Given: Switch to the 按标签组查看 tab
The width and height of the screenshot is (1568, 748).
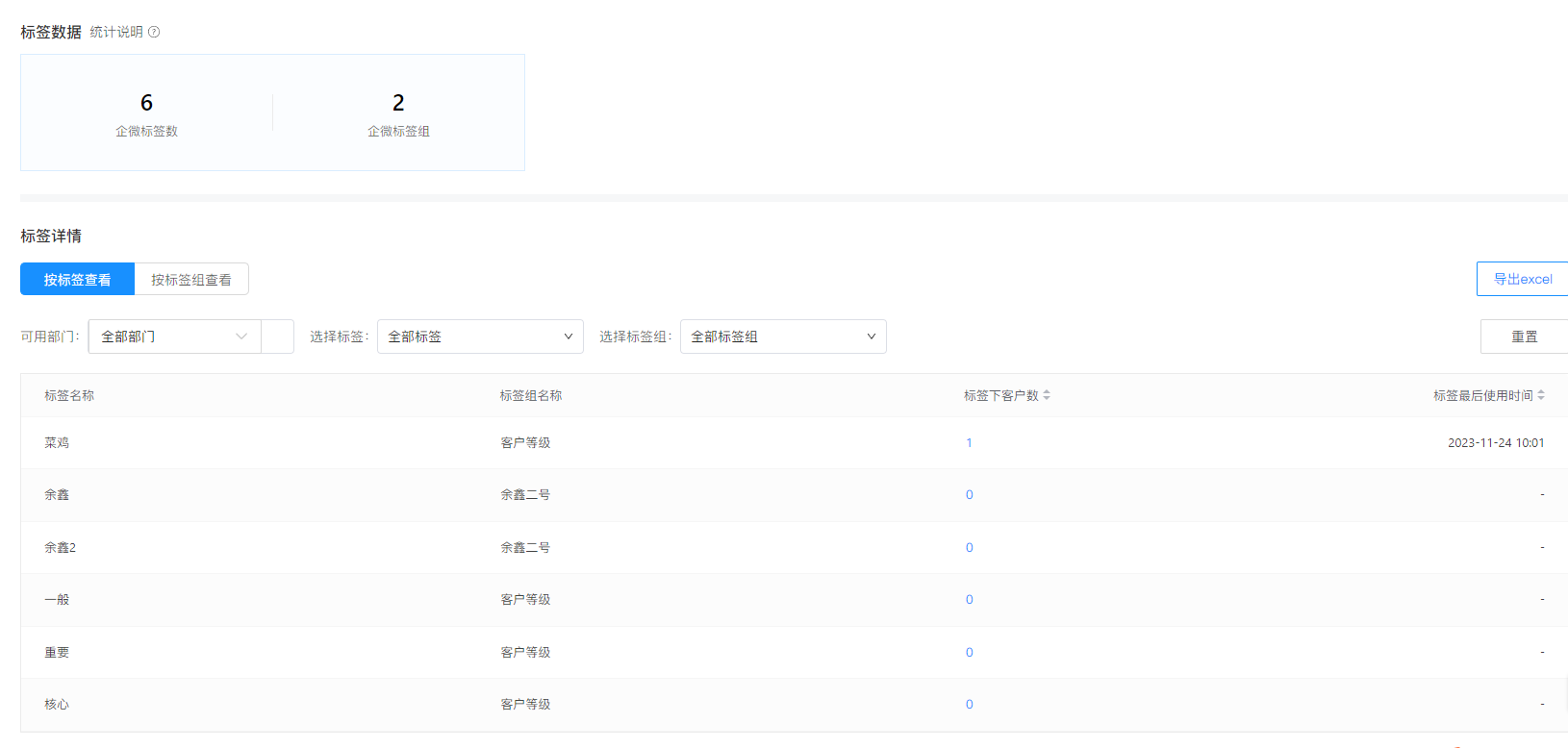Looking at the screenshot, I should pyautogui.click(x=191, y=280).
